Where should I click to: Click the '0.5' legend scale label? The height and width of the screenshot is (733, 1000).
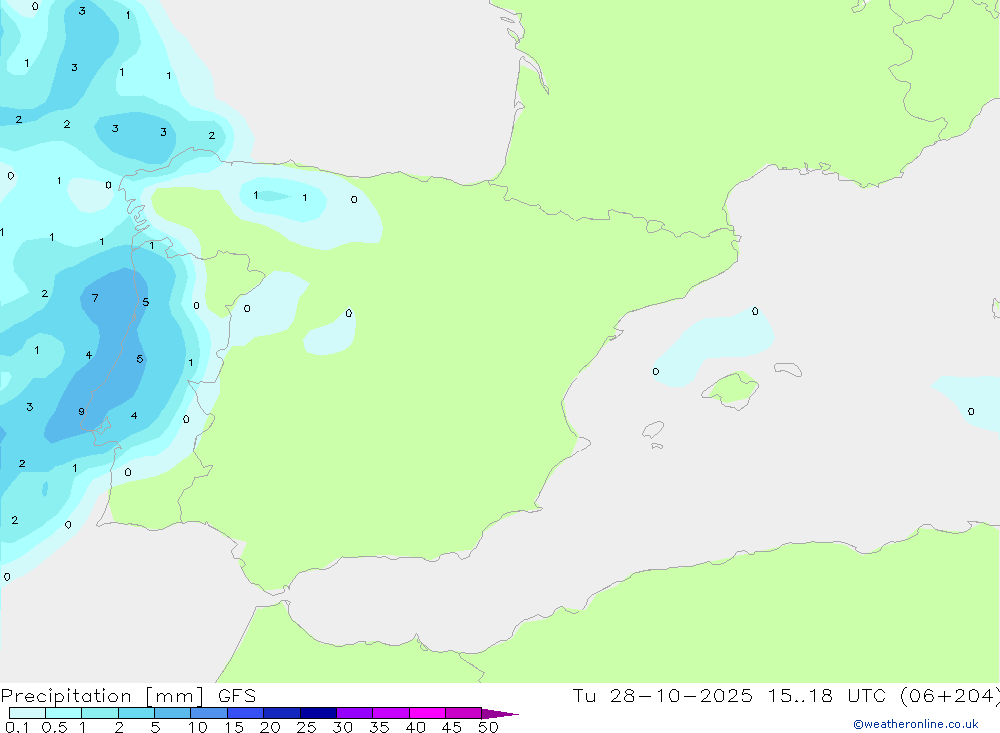[x=54, y=727]
